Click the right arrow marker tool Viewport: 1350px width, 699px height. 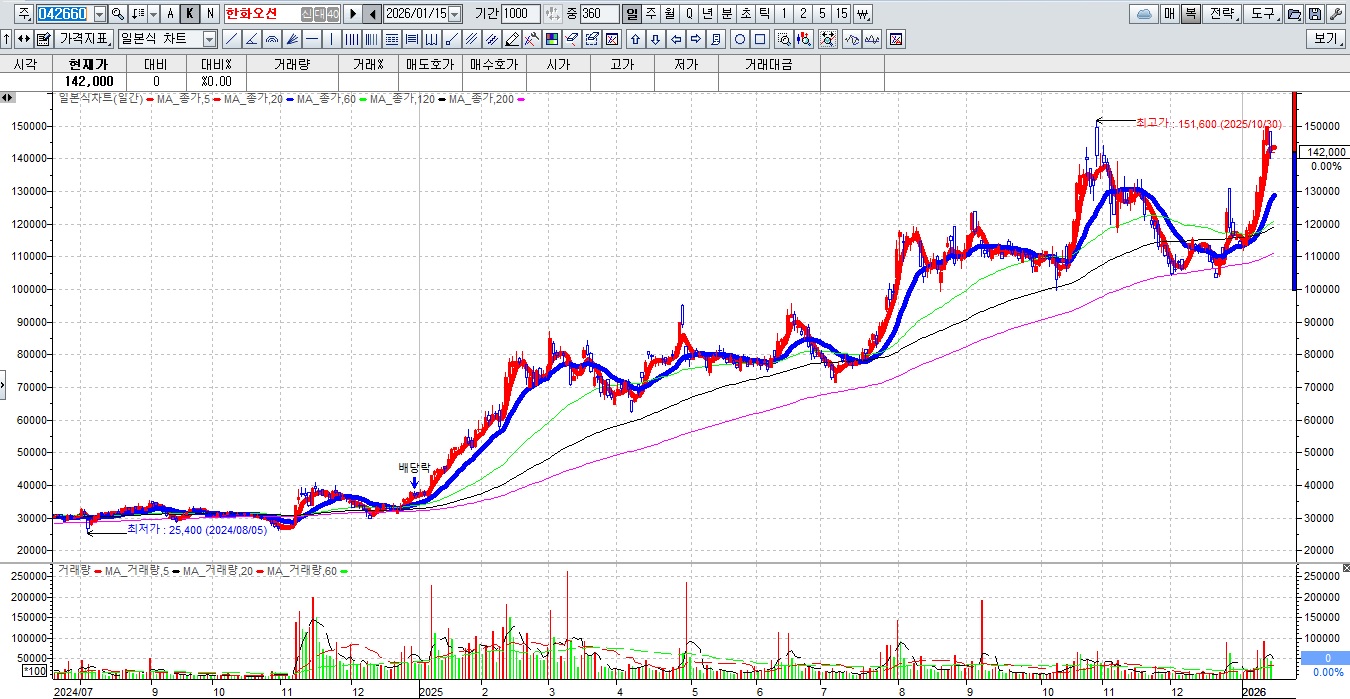pyautogui.click(x=695, y=39)
